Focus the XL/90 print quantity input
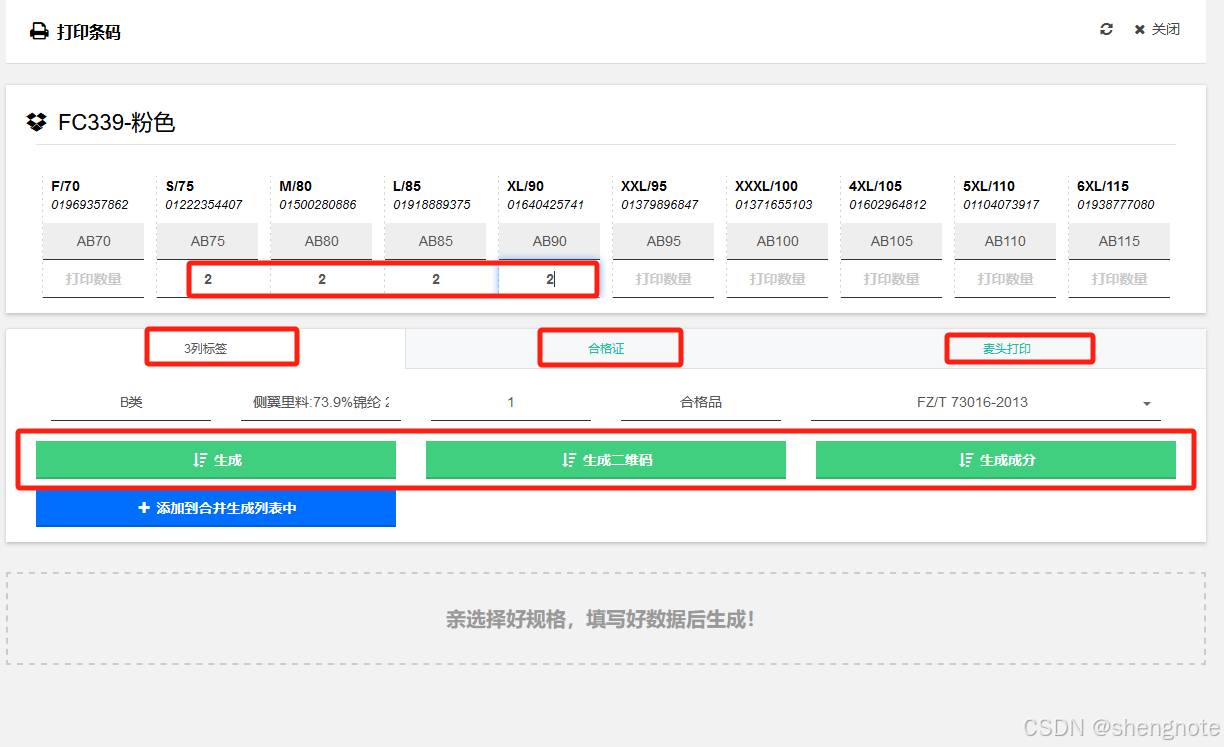This screenshot has width=1224, height=747. point(550,279)
